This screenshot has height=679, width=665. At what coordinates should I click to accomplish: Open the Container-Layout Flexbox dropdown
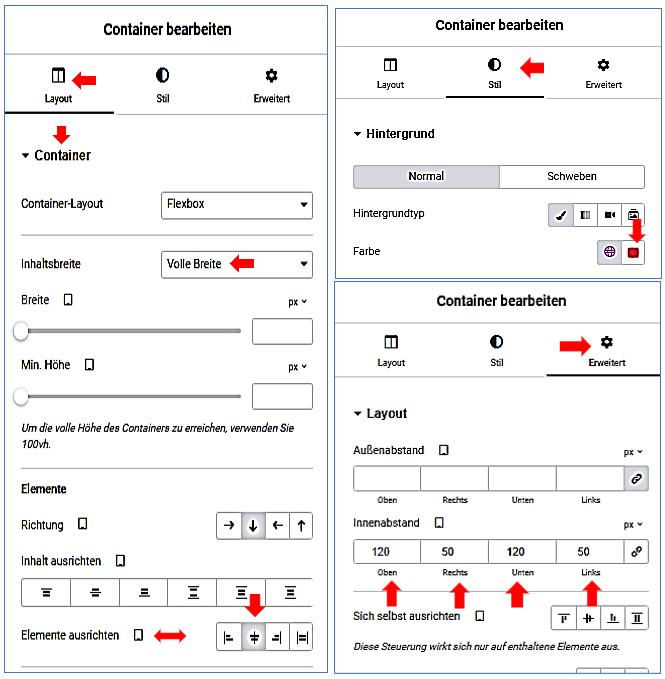[x=236, y=205]
